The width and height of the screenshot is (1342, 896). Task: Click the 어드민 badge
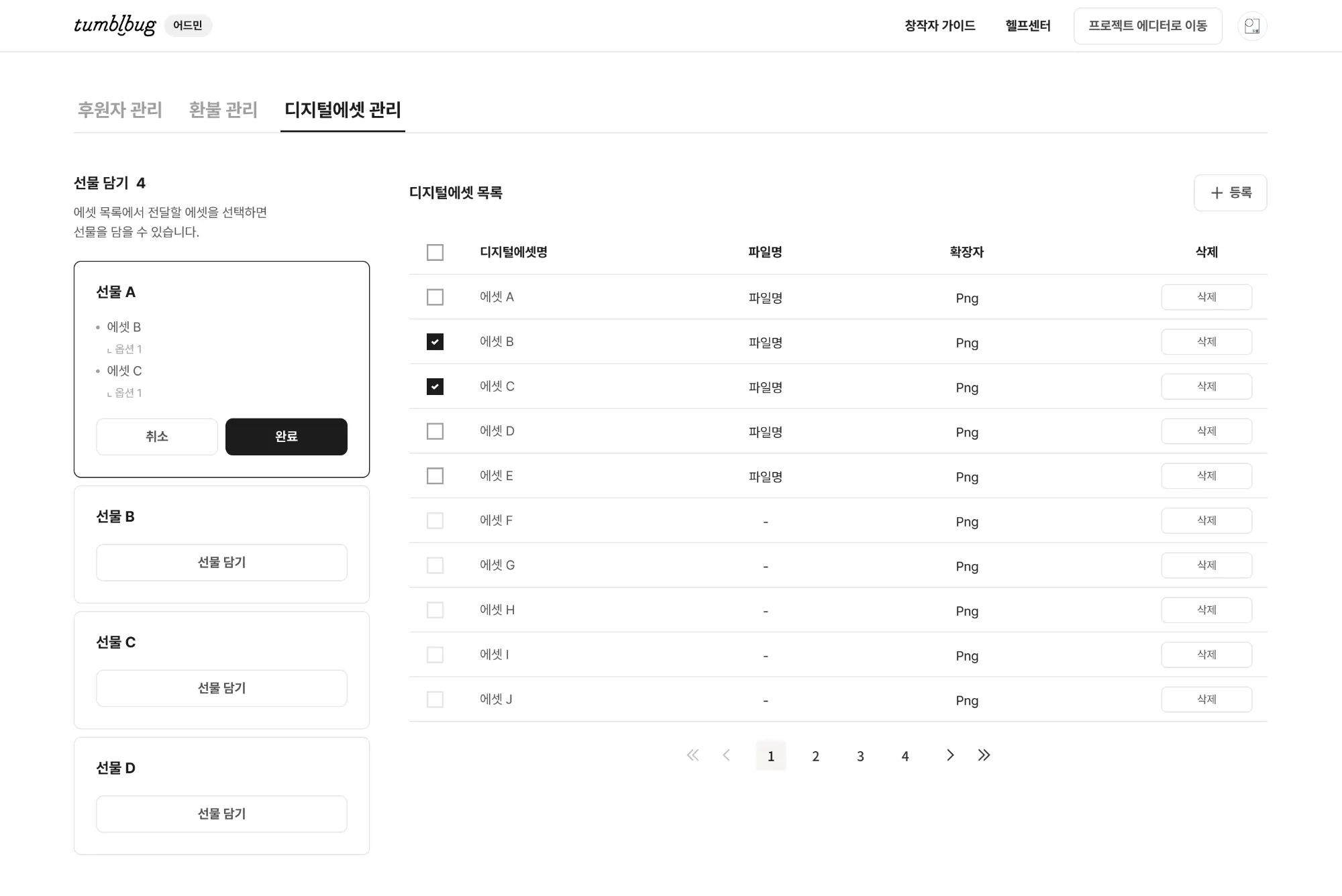(x=188, y=25)
